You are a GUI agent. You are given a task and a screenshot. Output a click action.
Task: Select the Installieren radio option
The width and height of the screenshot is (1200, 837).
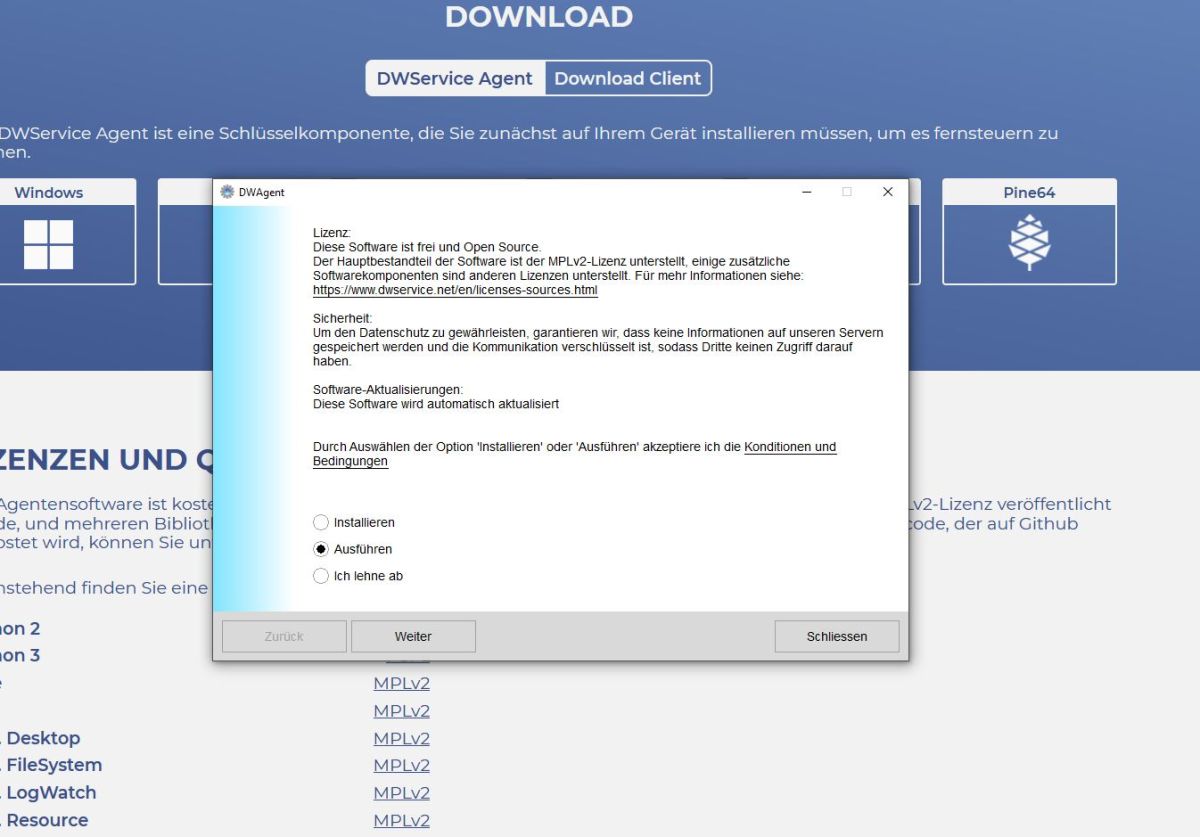[321, 522]
